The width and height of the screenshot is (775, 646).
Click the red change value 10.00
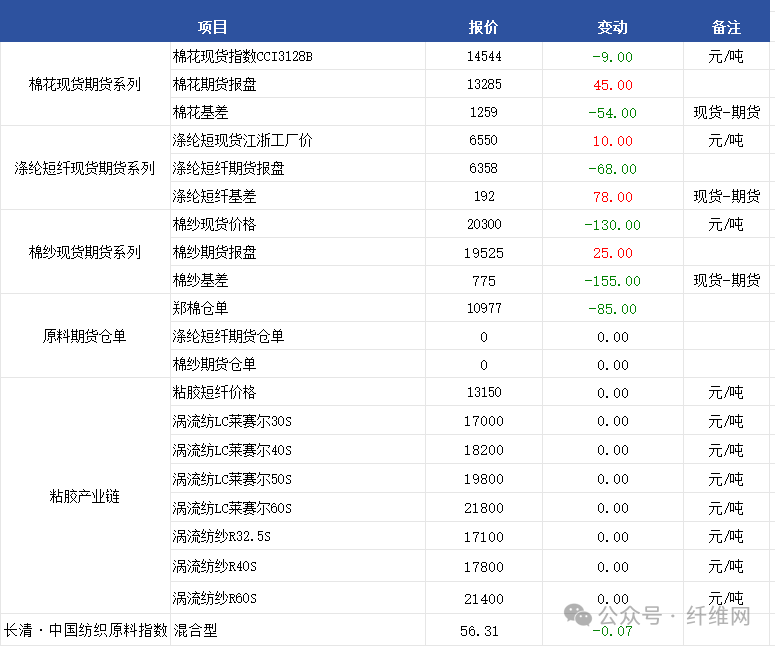point(613,141)
